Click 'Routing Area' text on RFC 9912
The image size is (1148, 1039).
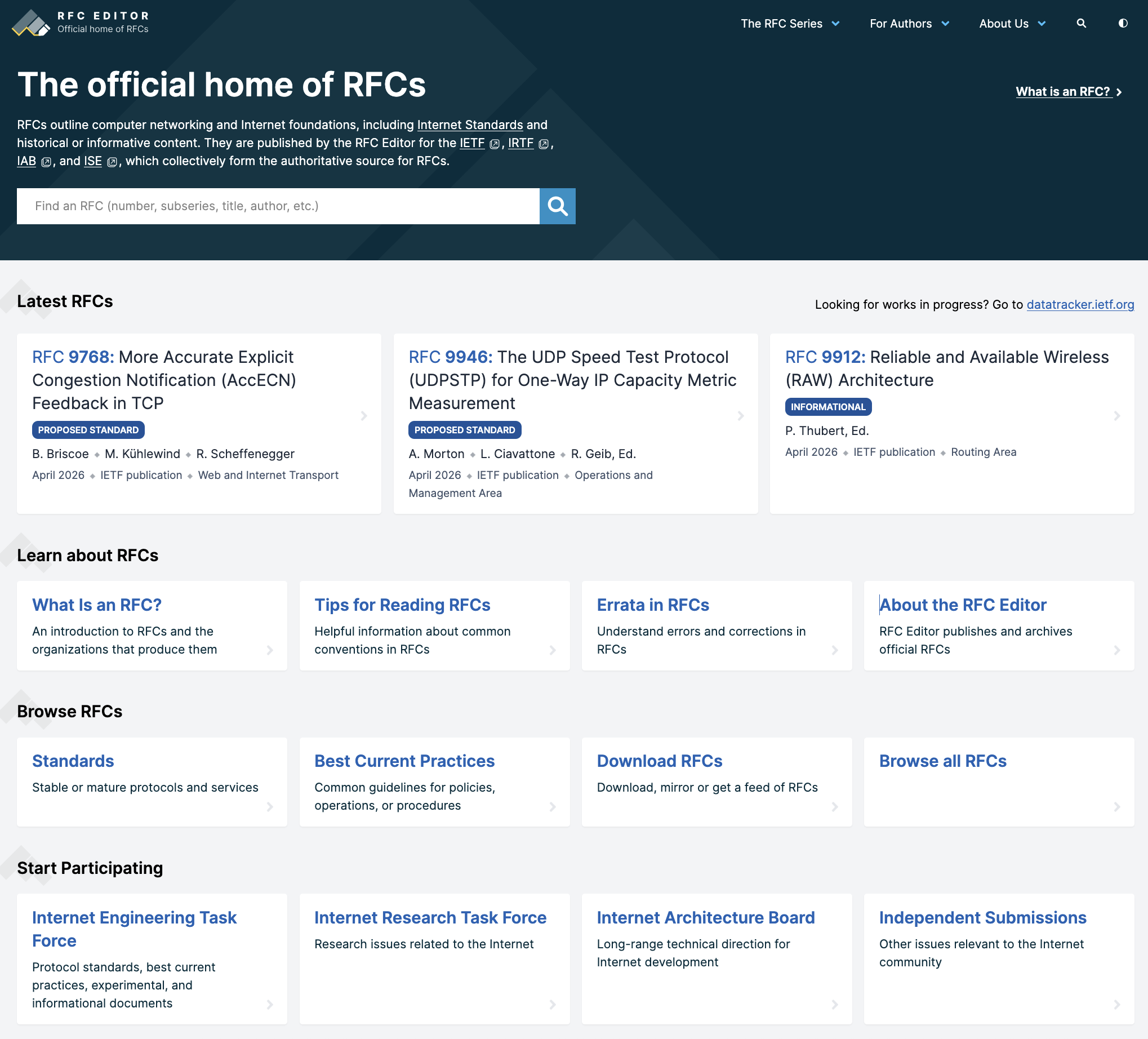click(984, 452)
